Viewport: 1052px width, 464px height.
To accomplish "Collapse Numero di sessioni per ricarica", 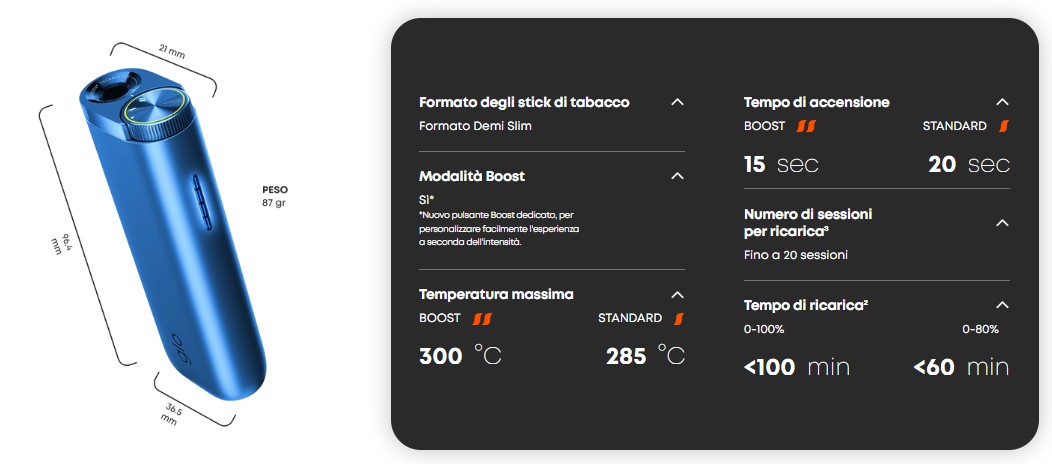I will (1002, 223).
